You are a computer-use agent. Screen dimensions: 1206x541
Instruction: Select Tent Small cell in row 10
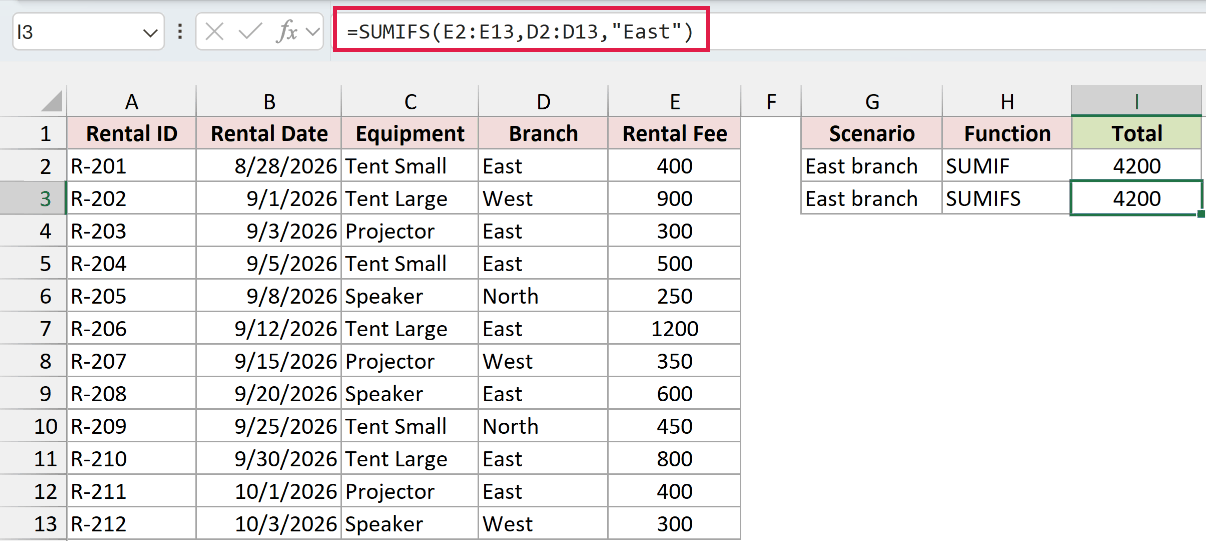tap(410, 426)
